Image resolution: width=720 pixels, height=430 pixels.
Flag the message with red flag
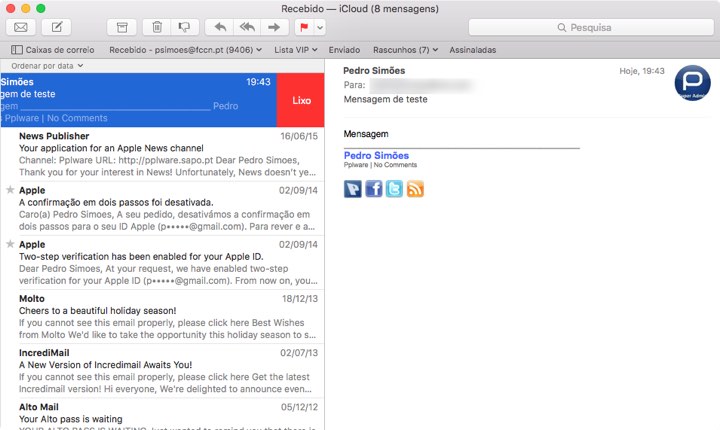tap(304, 28)
